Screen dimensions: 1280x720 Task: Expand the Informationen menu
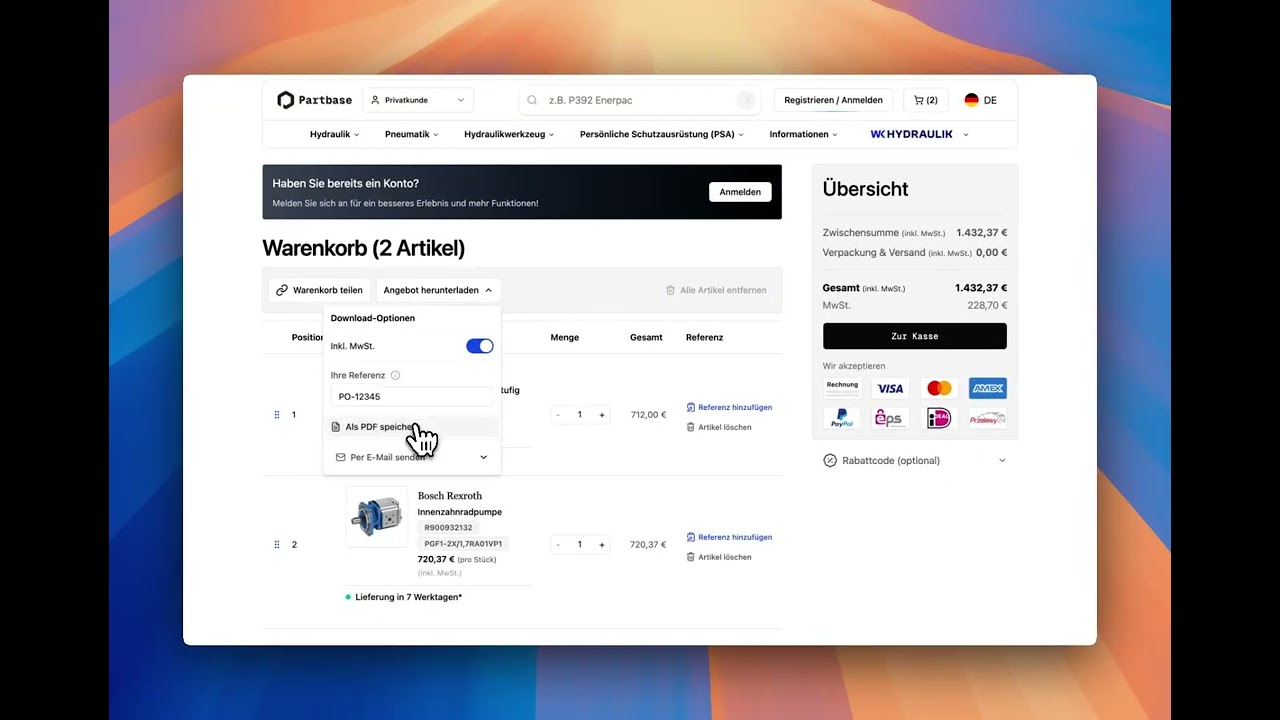(803, 134)
